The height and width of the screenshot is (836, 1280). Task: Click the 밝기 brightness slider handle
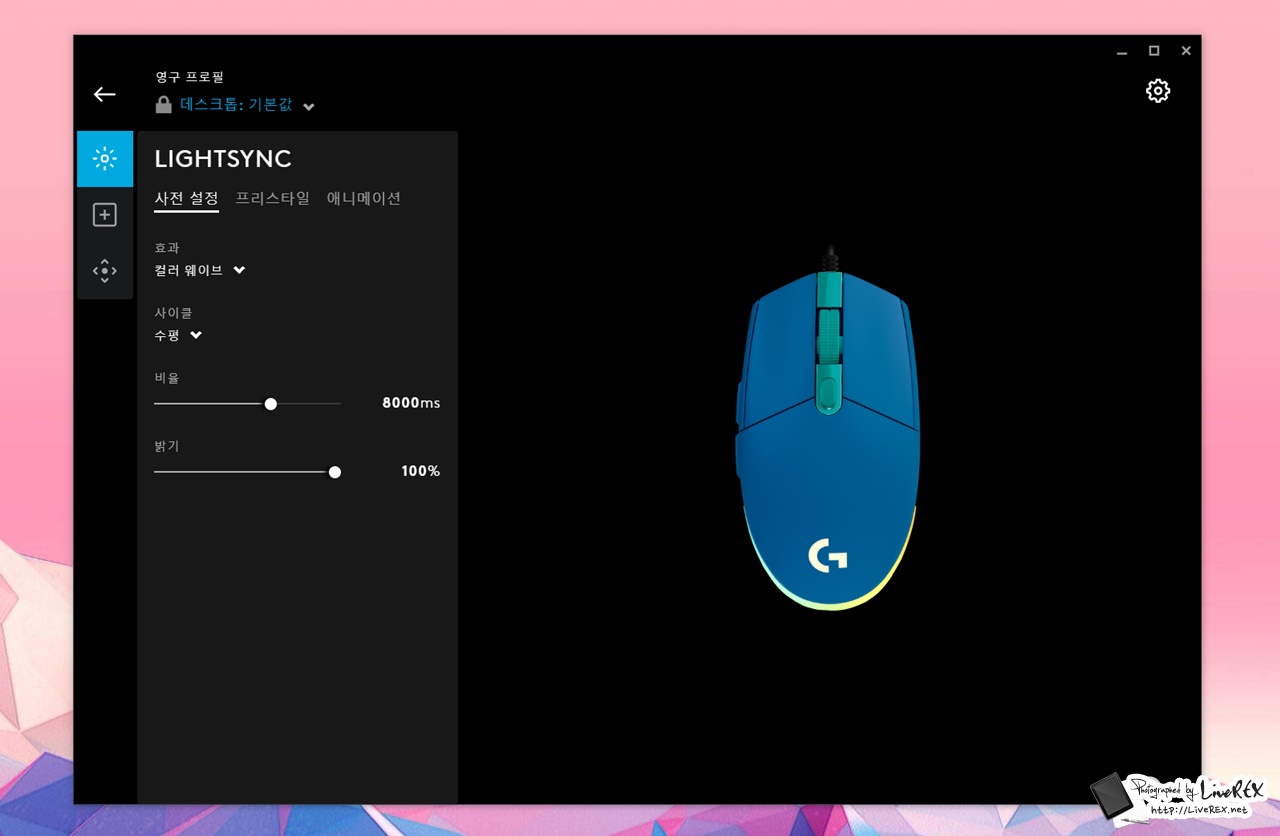click(x=335, y=472)
